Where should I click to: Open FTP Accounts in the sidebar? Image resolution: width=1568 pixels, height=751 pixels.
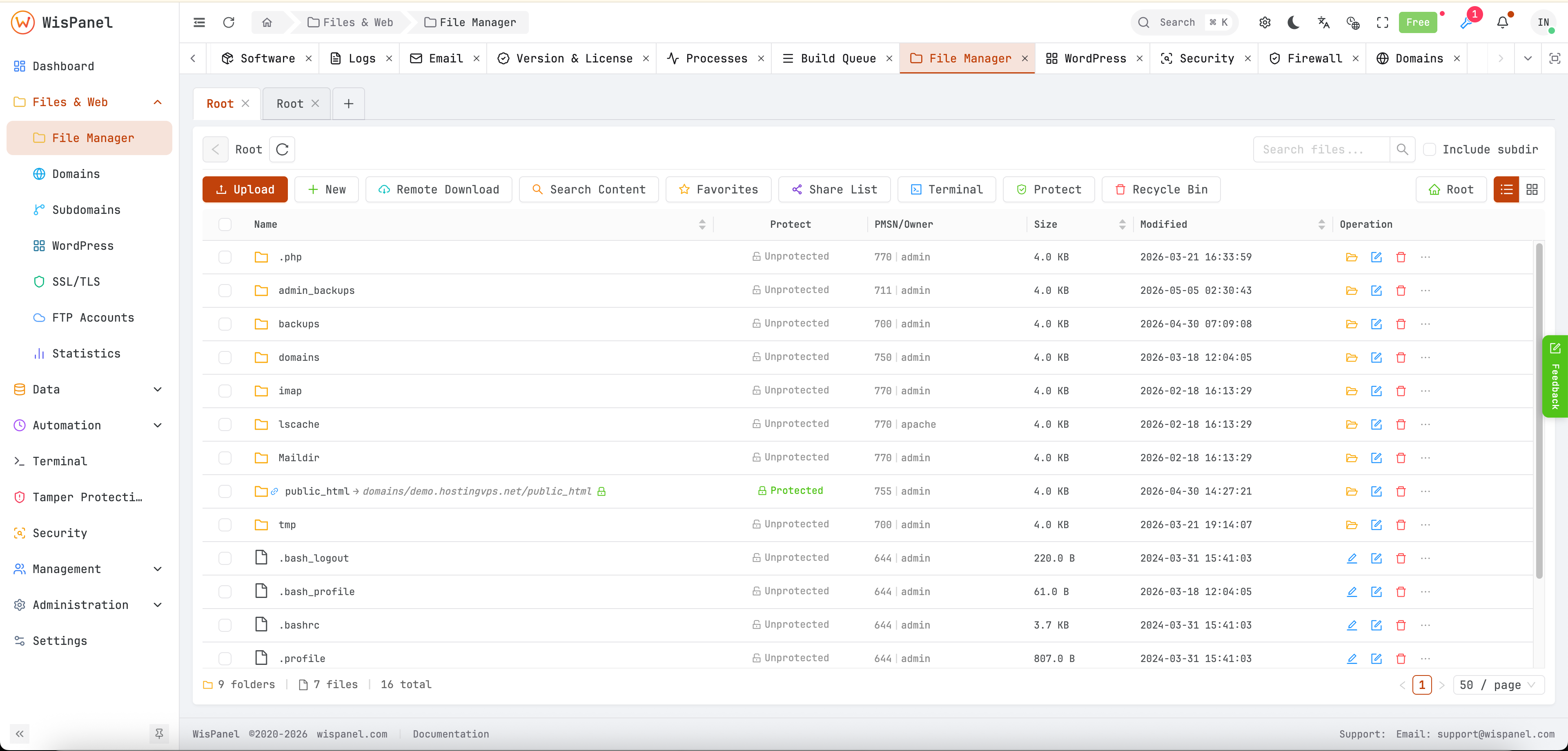point(89,317)
